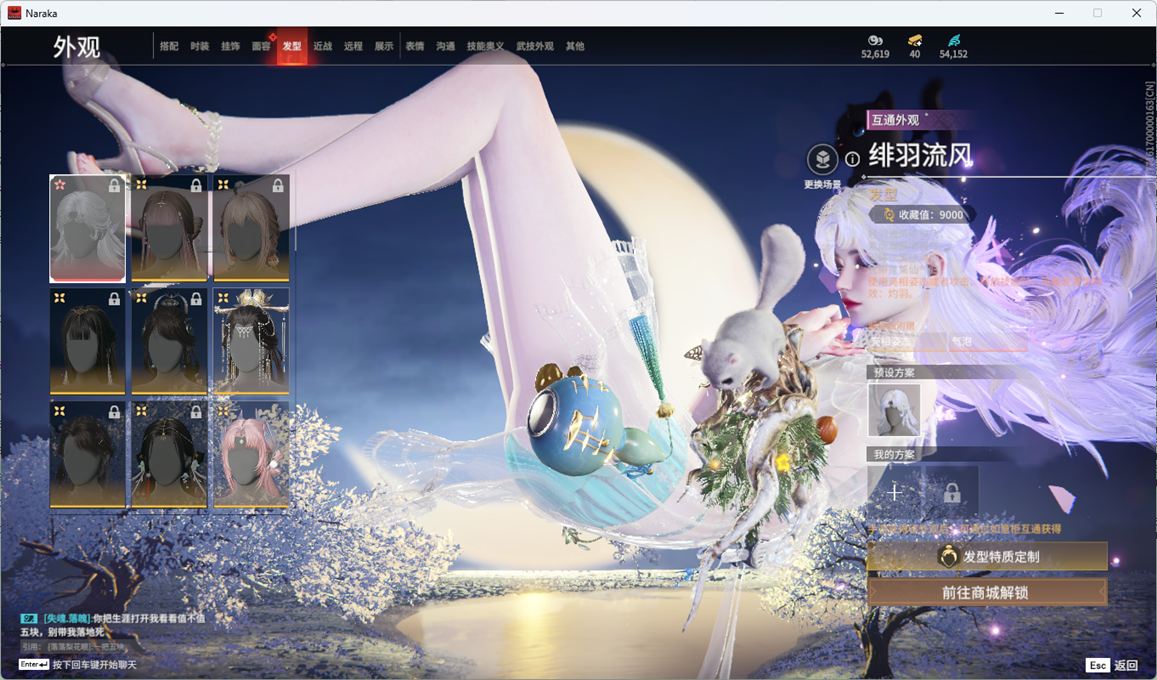The width and height of the screenshot is (1157, 680).
Task: Select the white-haired hairstyle thumbnail
Action: pyautogui.click(x=87, y=228)
